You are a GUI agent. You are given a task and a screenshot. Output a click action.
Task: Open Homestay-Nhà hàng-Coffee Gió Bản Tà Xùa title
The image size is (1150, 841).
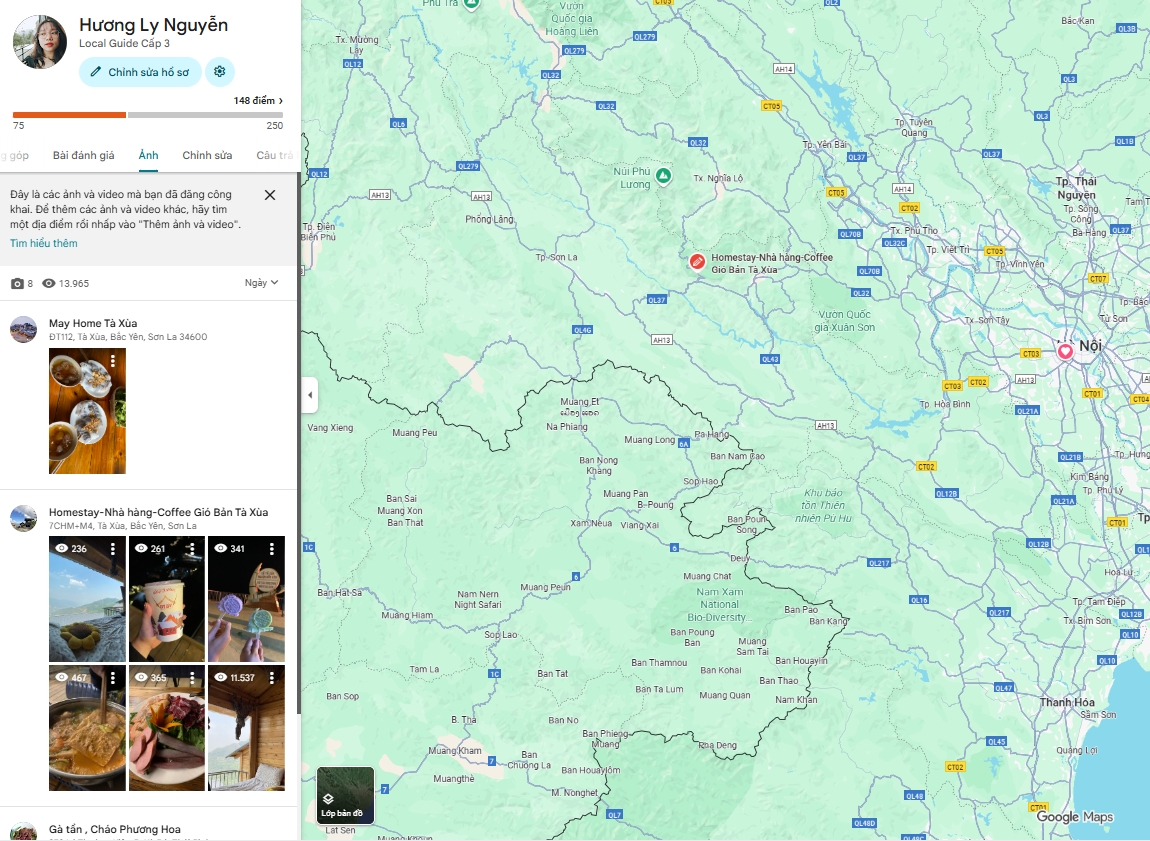click(158, 513)
